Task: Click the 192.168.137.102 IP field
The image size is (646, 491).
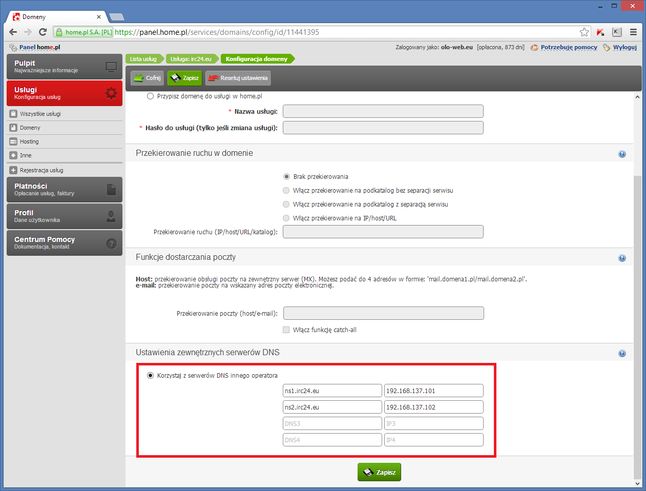Action: coord(434,407)
